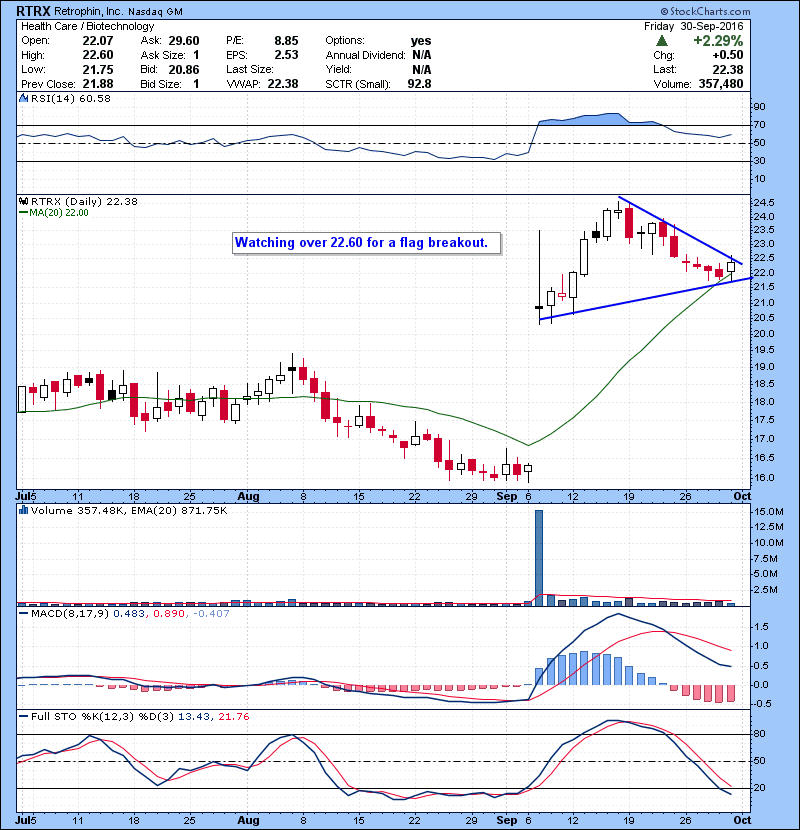This screenshot has width=800, height=830.
Task: Click the Volume bar-chart icon
Action: point(20,510)
